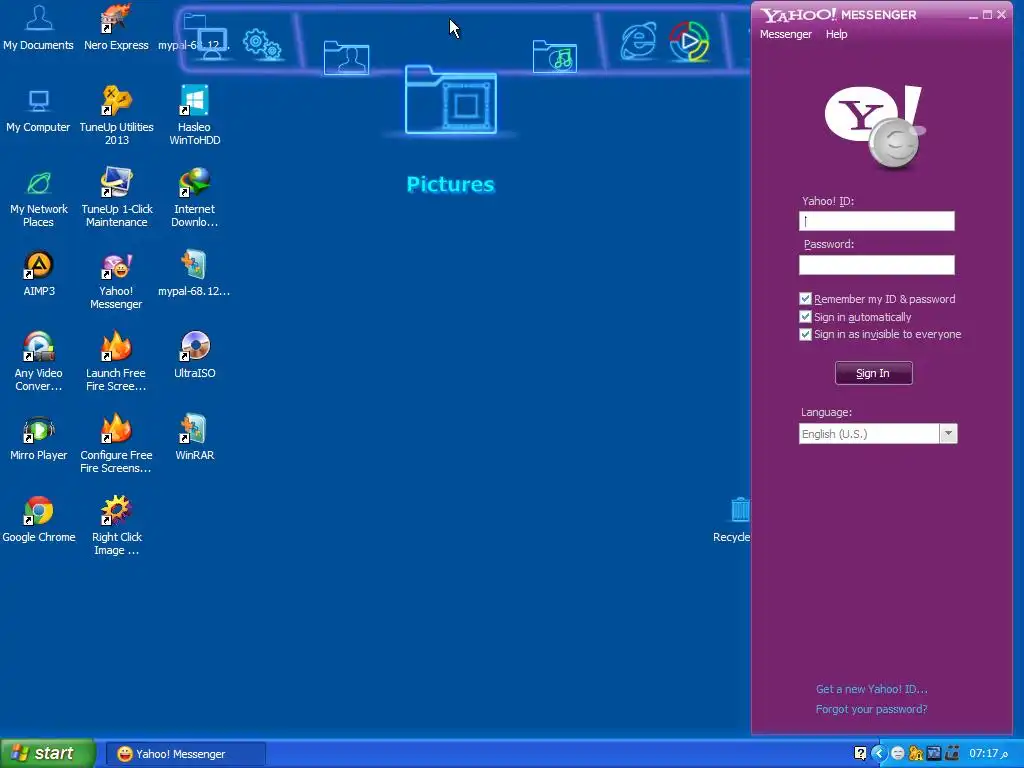
Task: Open Forgot your password link
Action: point(871,709)
